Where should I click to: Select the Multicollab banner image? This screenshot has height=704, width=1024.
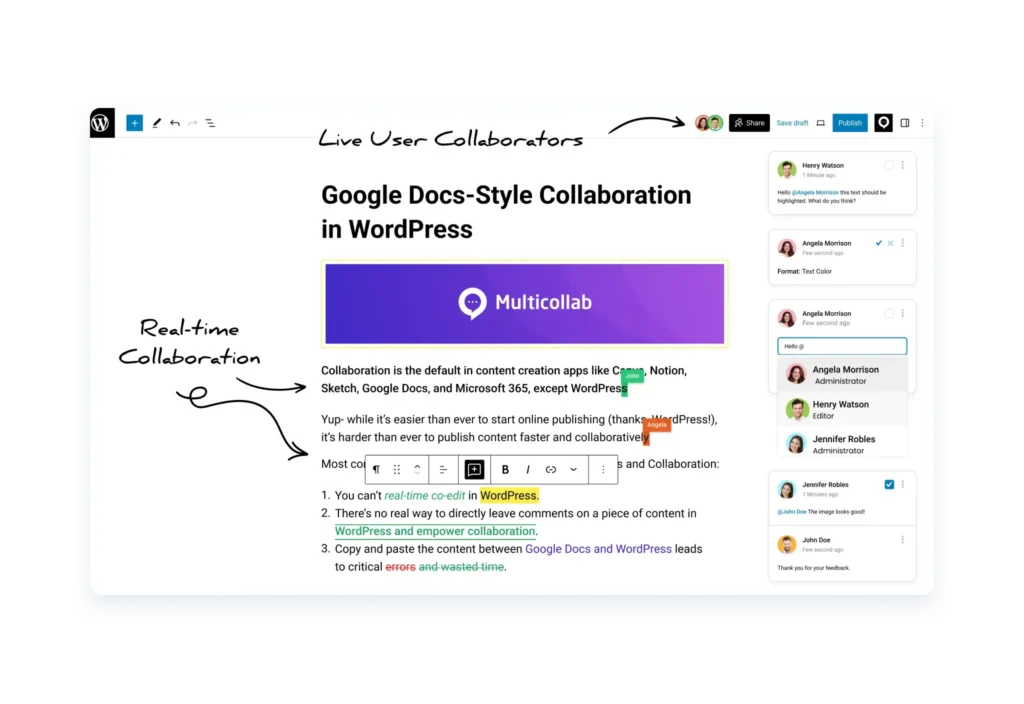524,304
